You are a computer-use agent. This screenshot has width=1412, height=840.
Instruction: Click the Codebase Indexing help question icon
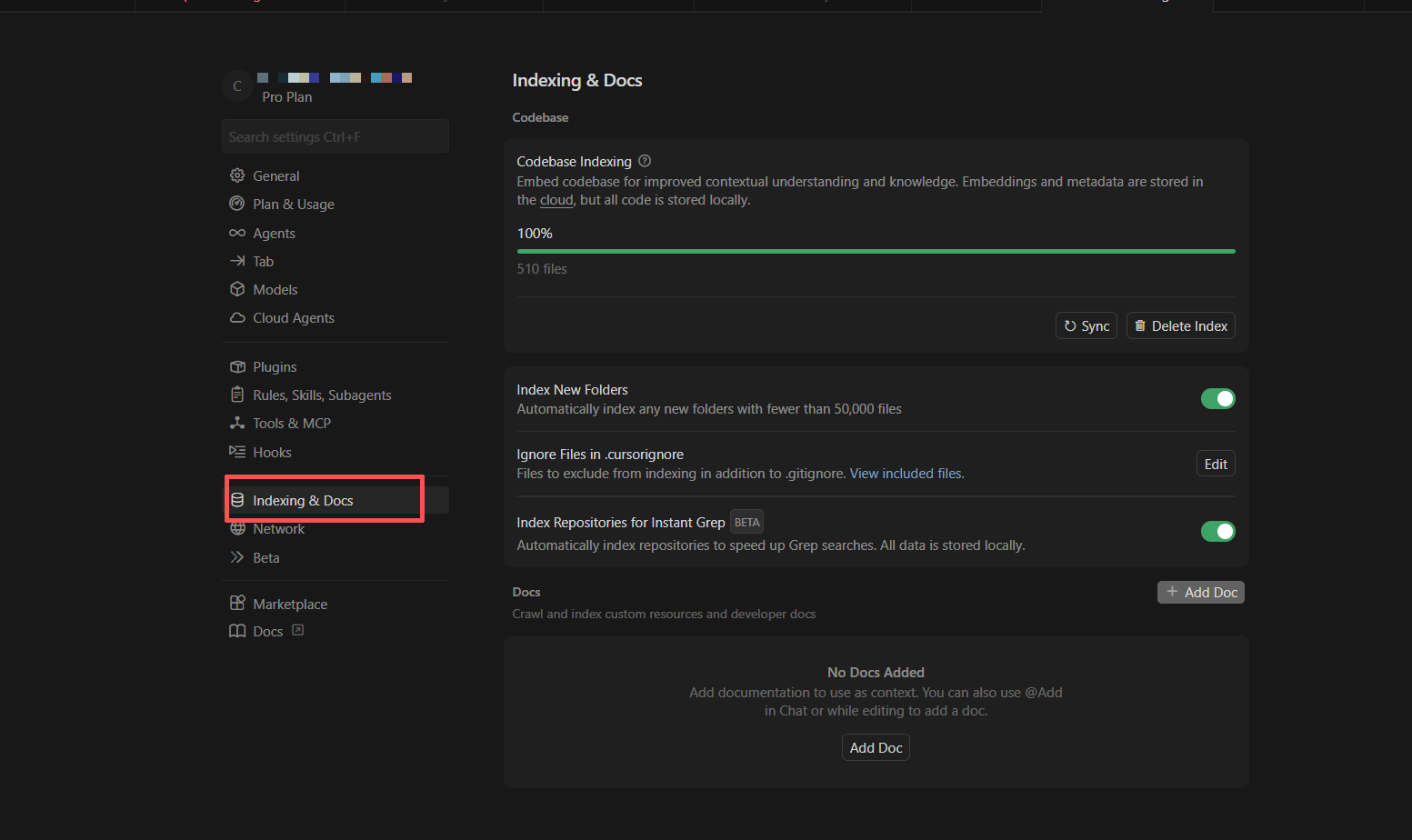tap(645, 161)
